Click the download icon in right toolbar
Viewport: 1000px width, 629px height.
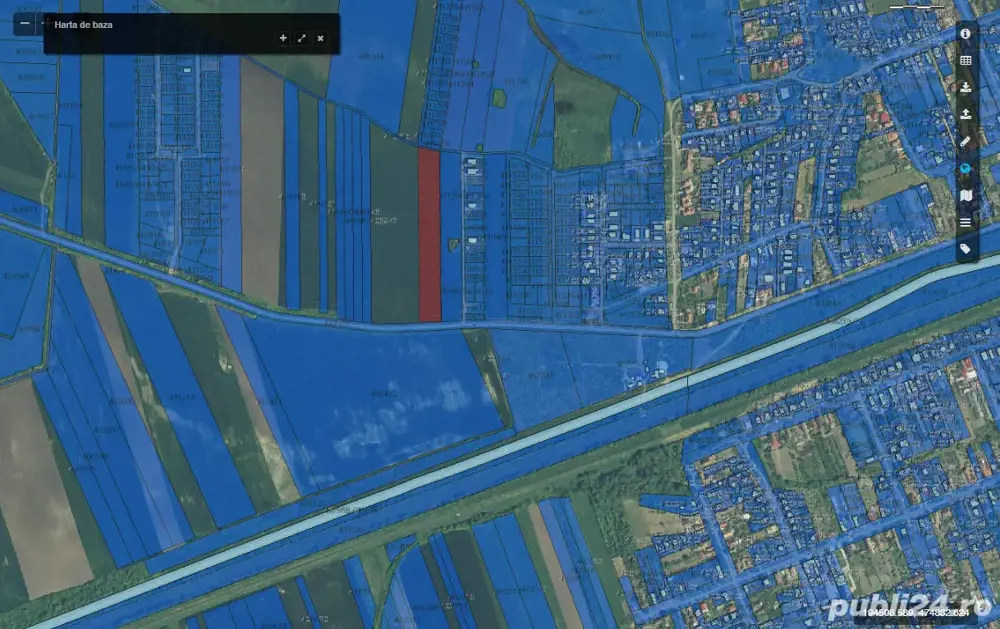click(x=966, y=87)
